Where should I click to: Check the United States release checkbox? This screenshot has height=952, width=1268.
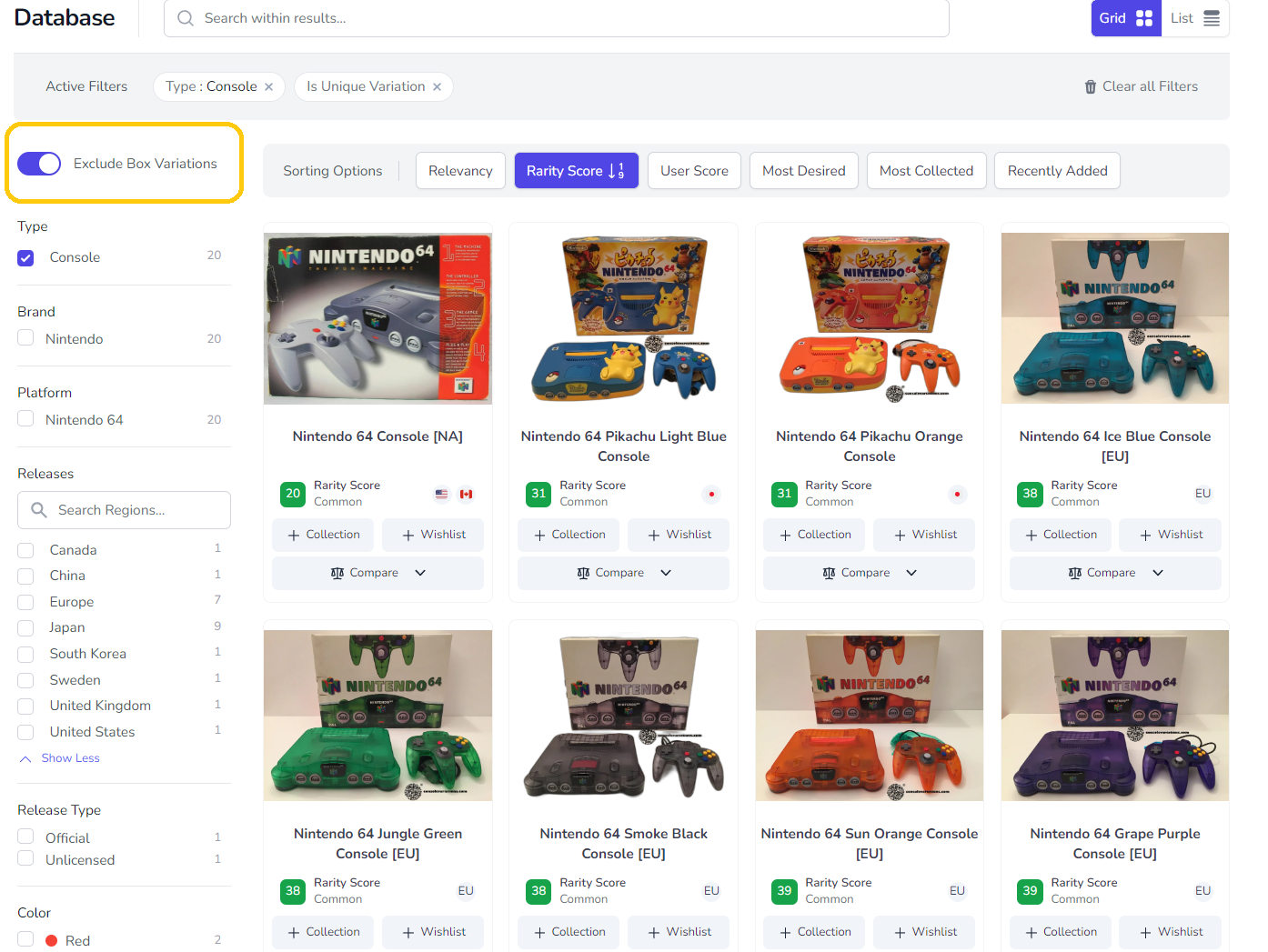coord(25,732)
